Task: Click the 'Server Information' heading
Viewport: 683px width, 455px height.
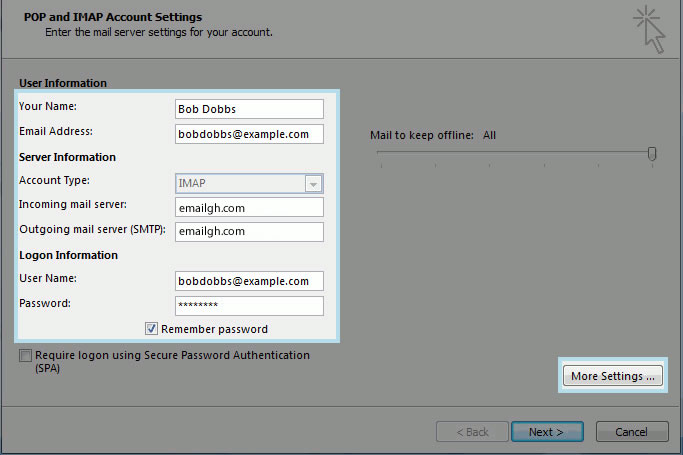Action: [x=67, y=157]
